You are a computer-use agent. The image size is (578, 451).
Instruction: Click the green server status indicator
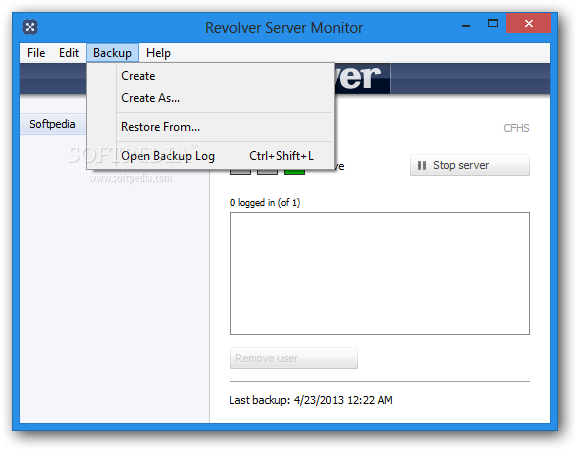click(x=294, y=171)
